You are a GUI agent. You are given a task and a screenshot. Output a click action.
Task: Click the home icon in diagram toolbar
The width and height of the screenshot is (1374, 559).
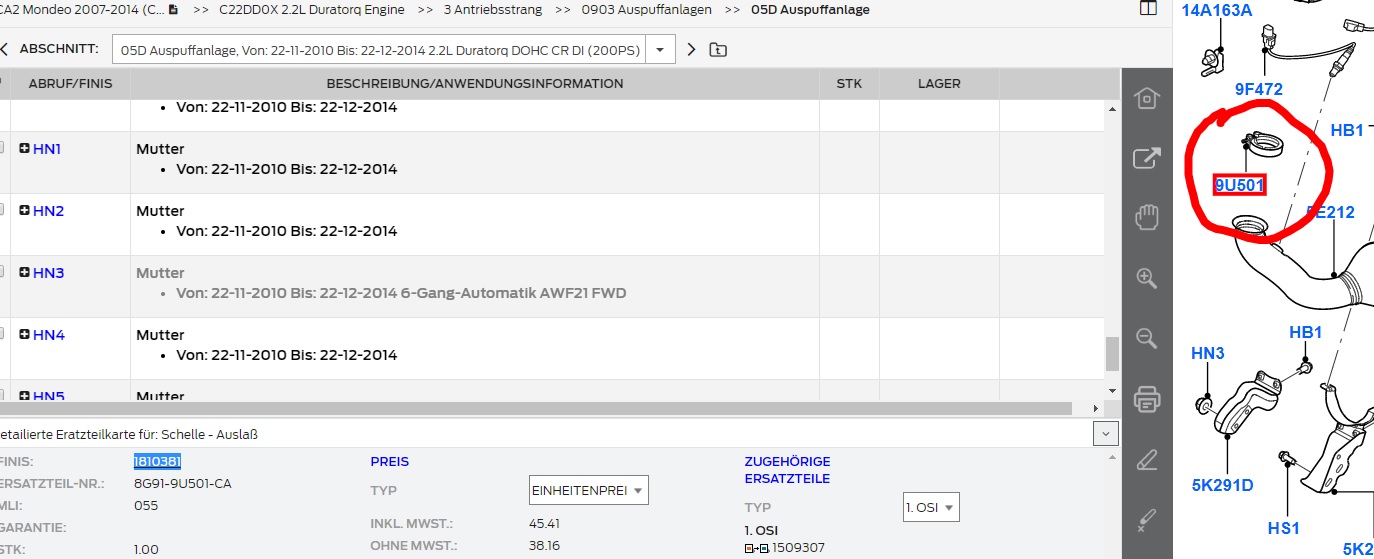click(1147, 98)
